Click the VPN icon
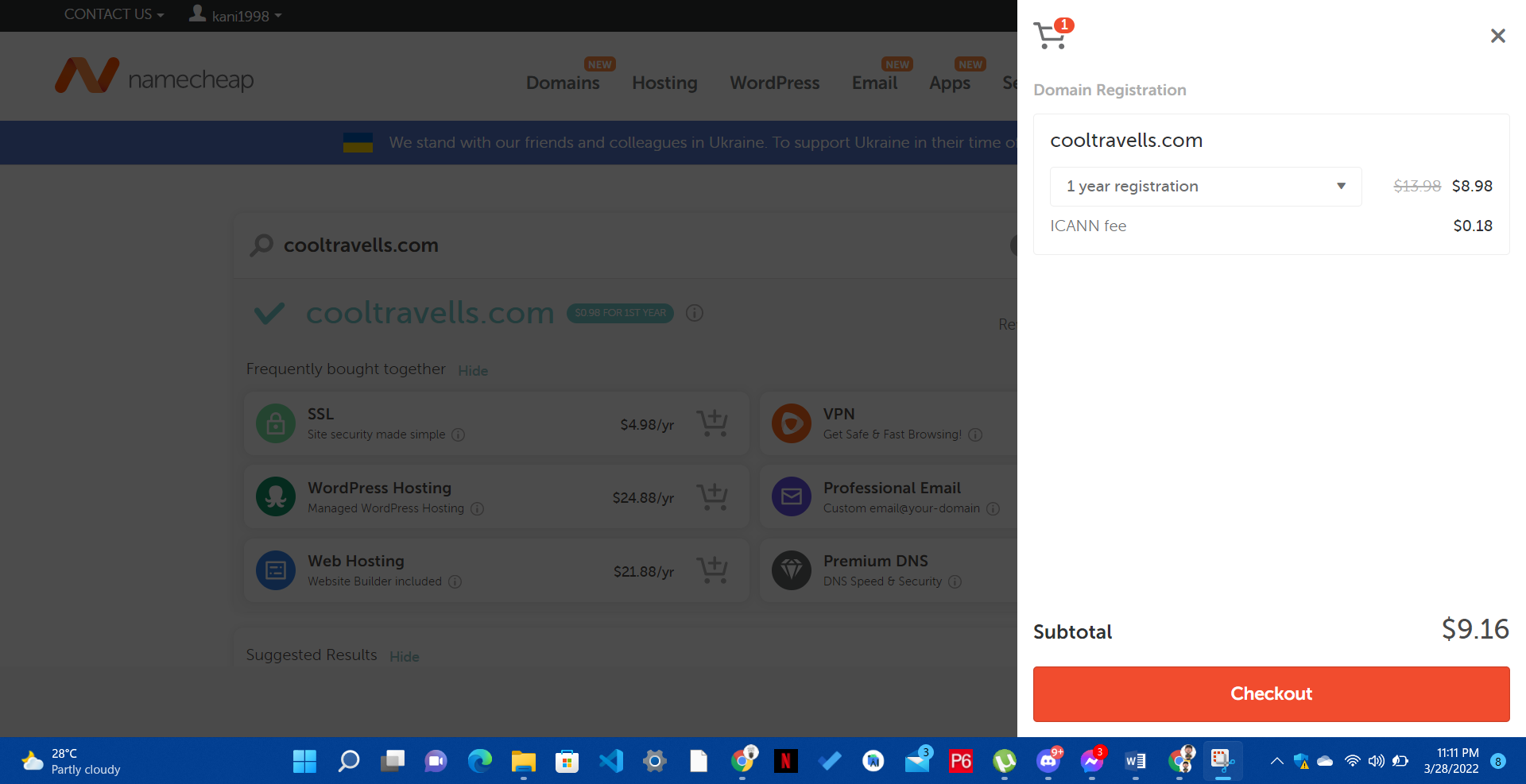Screen dimensions: 1526x784 click(x=792, y=423)
